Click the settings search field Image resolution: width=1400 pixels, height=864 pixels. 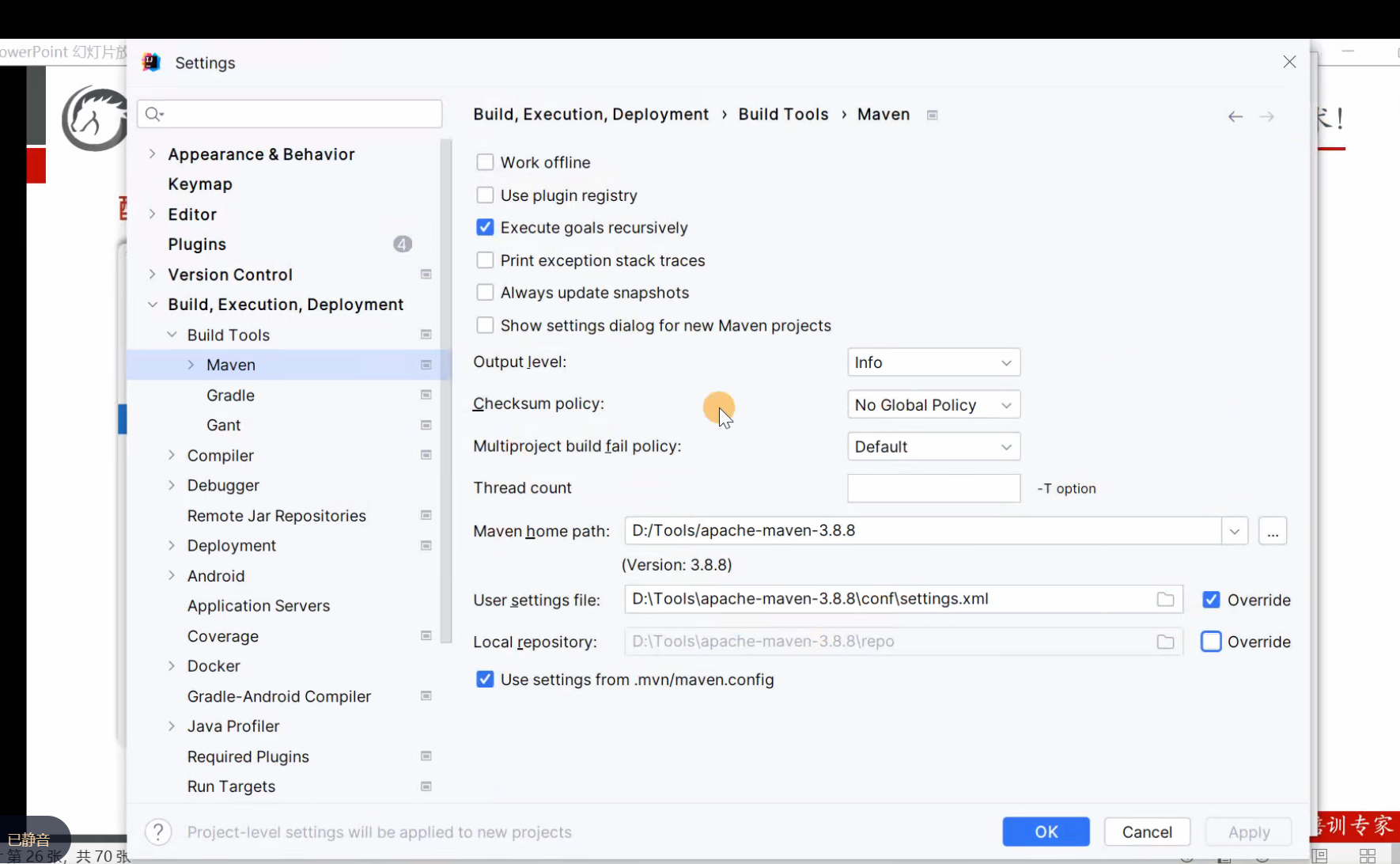point(289,114)
